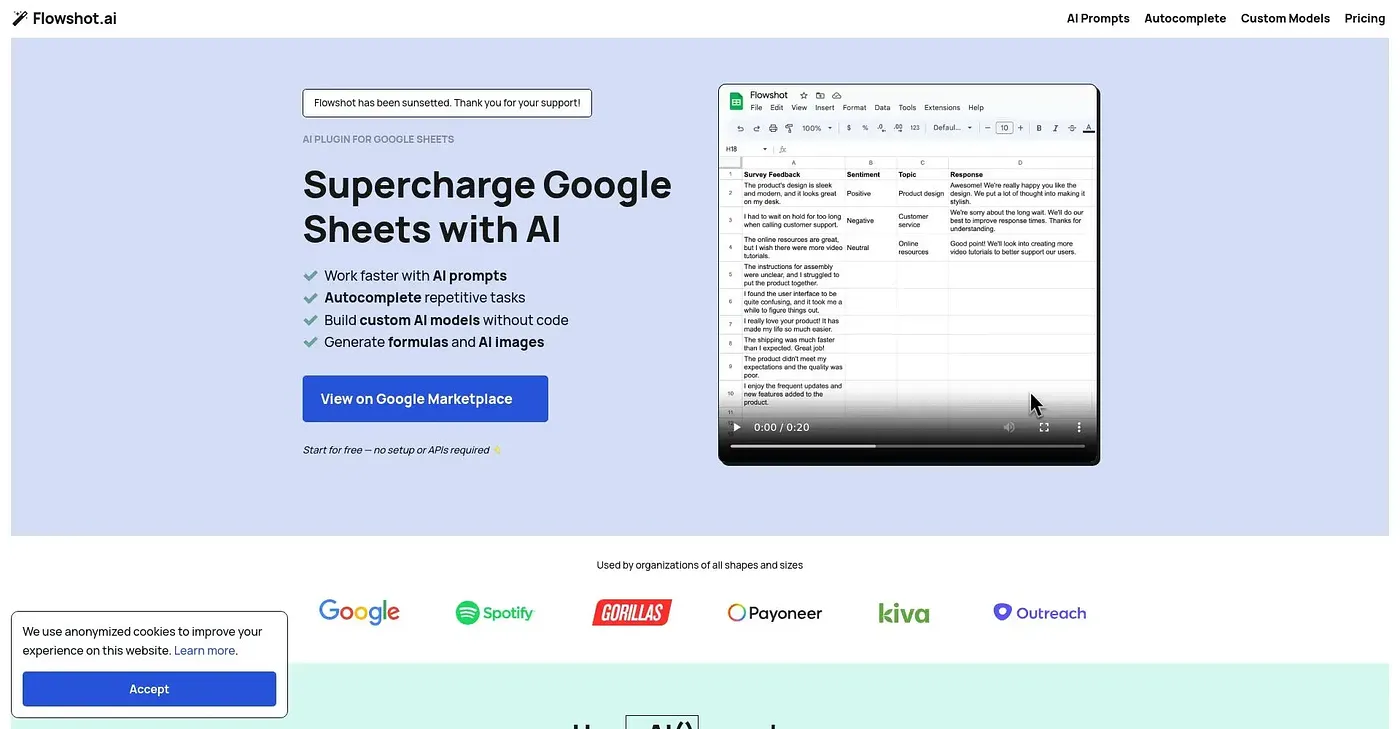Open the AI Prompts nav link
This screenshot has height=729, width=1400.
[x=1098, y=18]
